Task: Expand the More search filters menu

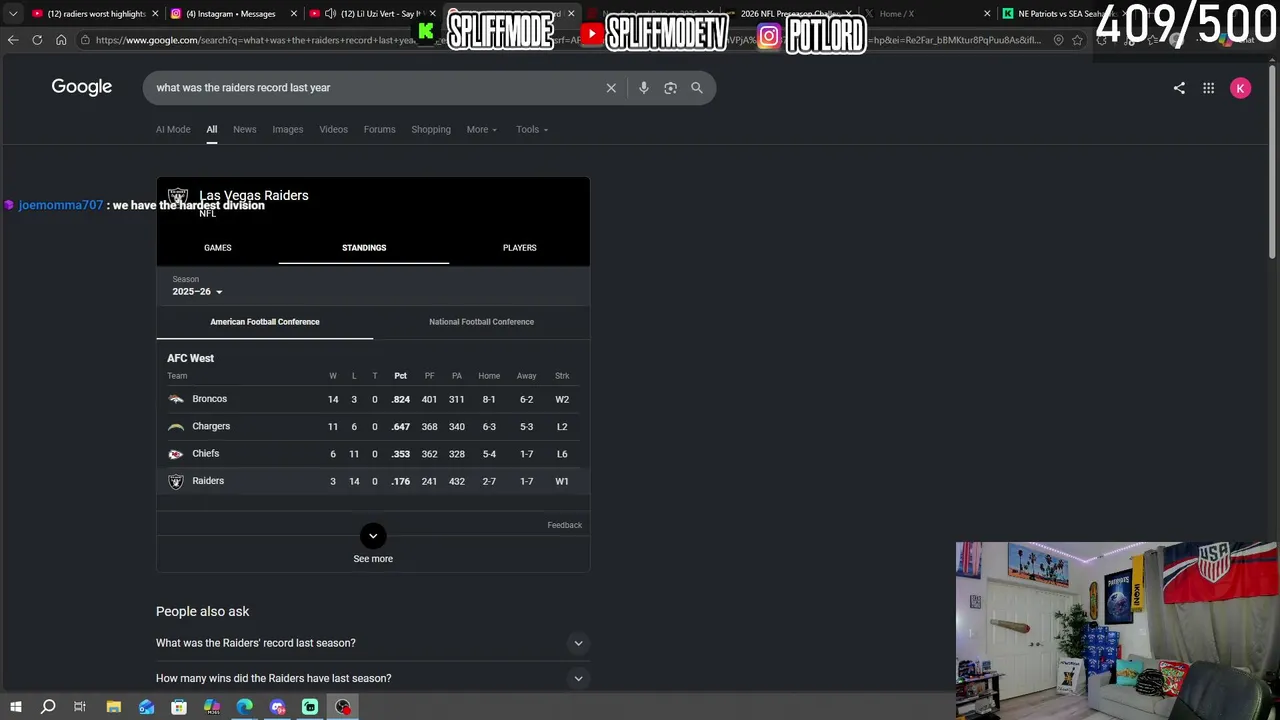Action: [x=481, y=129]
